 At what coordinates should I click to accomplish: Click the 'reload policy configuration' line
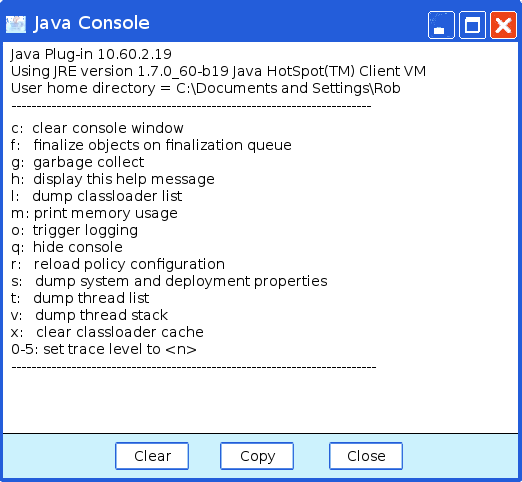118,264
